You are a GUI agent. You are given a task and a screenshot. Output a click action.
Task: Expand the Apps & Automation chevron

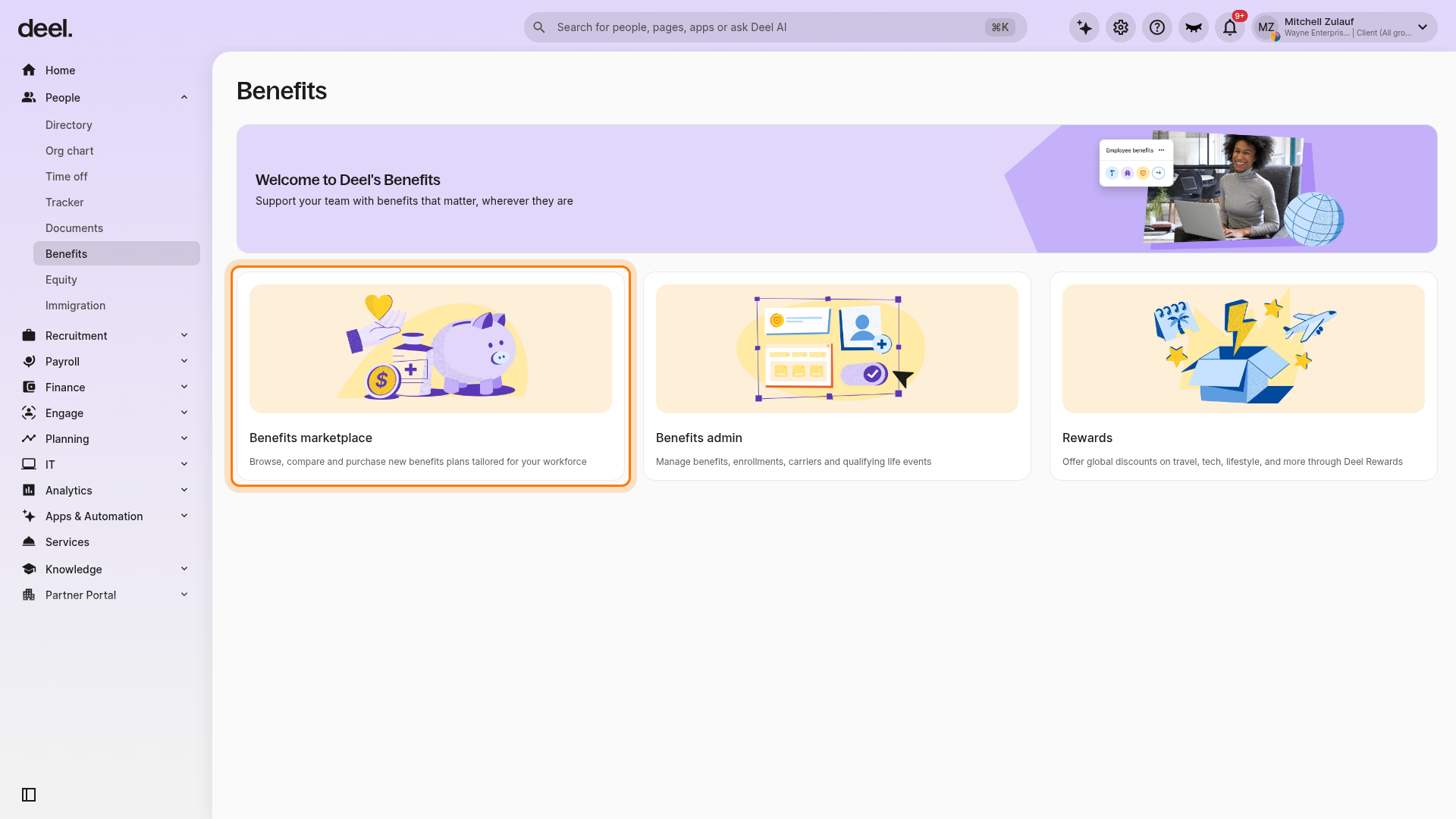(x=184, y=516)
